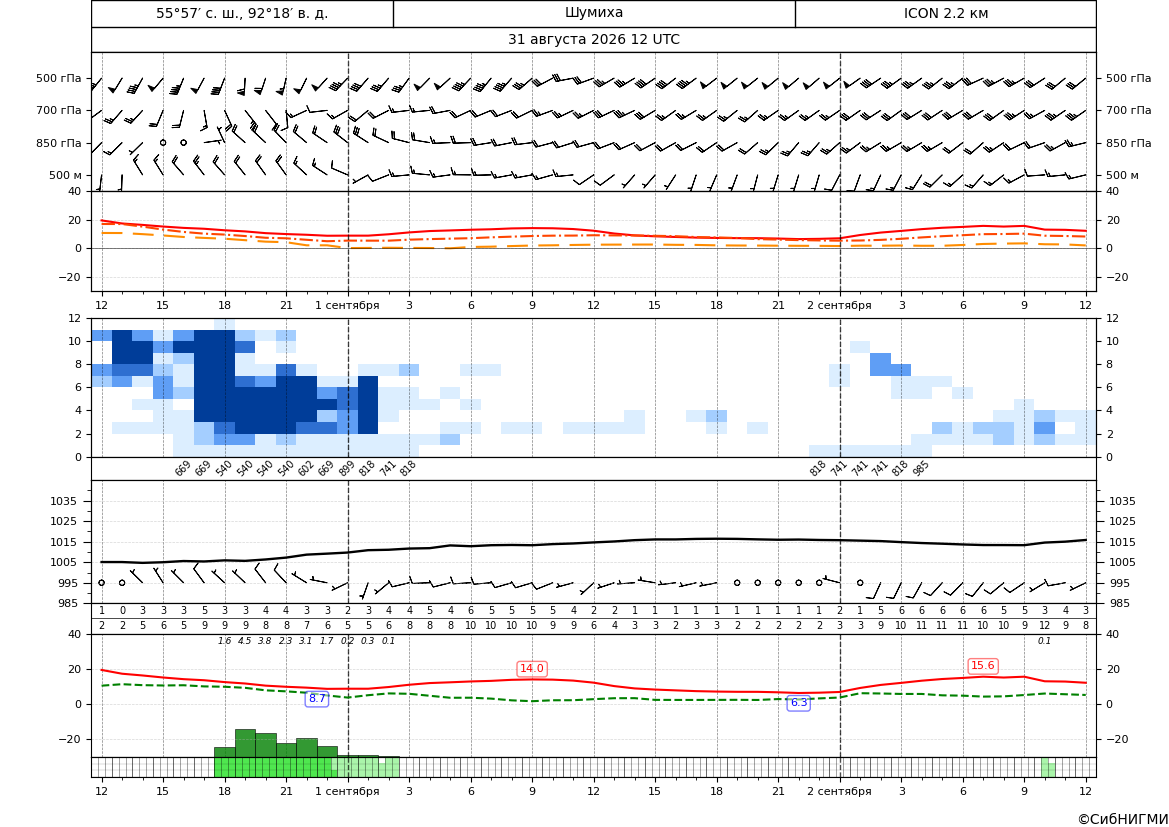1169x827 pixels.
Task: Click the 4.5 precipitation amount value
Action: click(245, 641)
